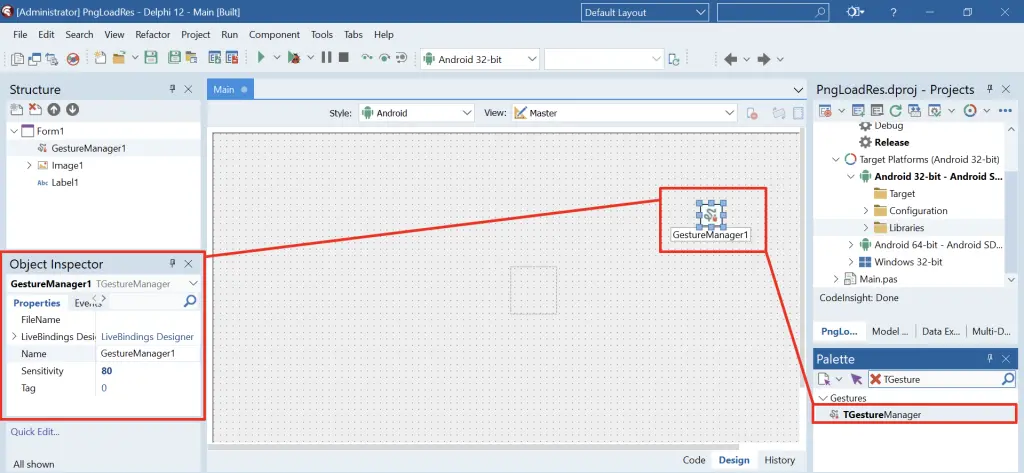Open the Tools menu
The height and width of the screenshot is (473, 1024).
click(322, 35)
